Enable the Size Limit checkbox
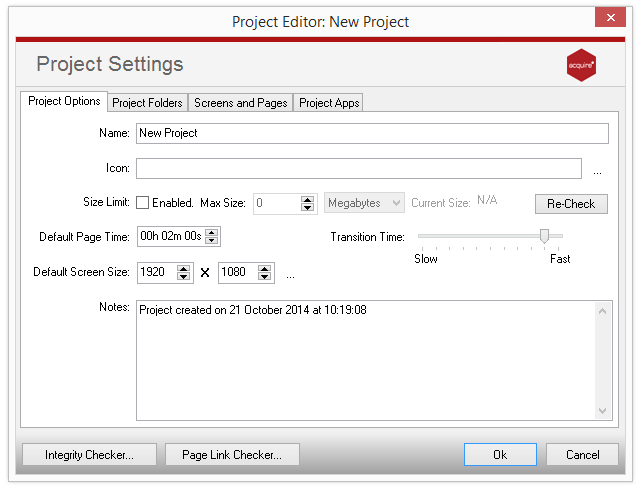641x488 pixels. click(x=142, y=203)
